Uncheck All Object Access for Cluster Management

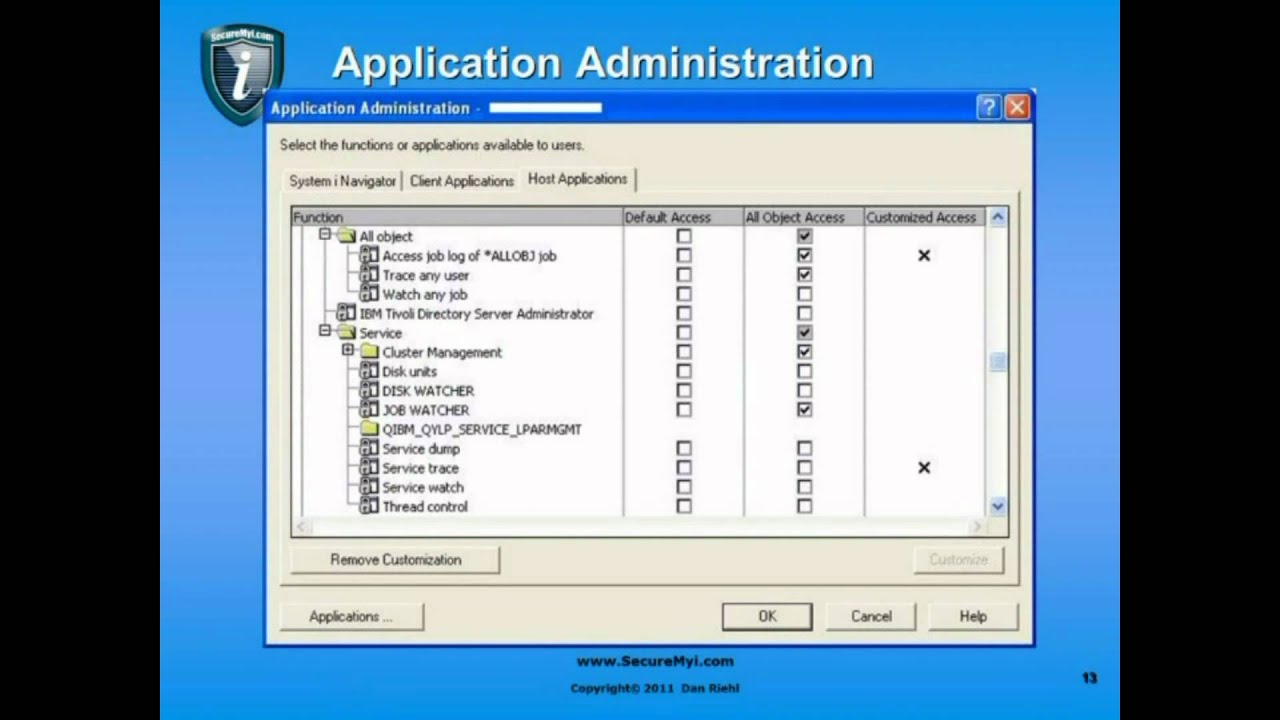point(804,352)
